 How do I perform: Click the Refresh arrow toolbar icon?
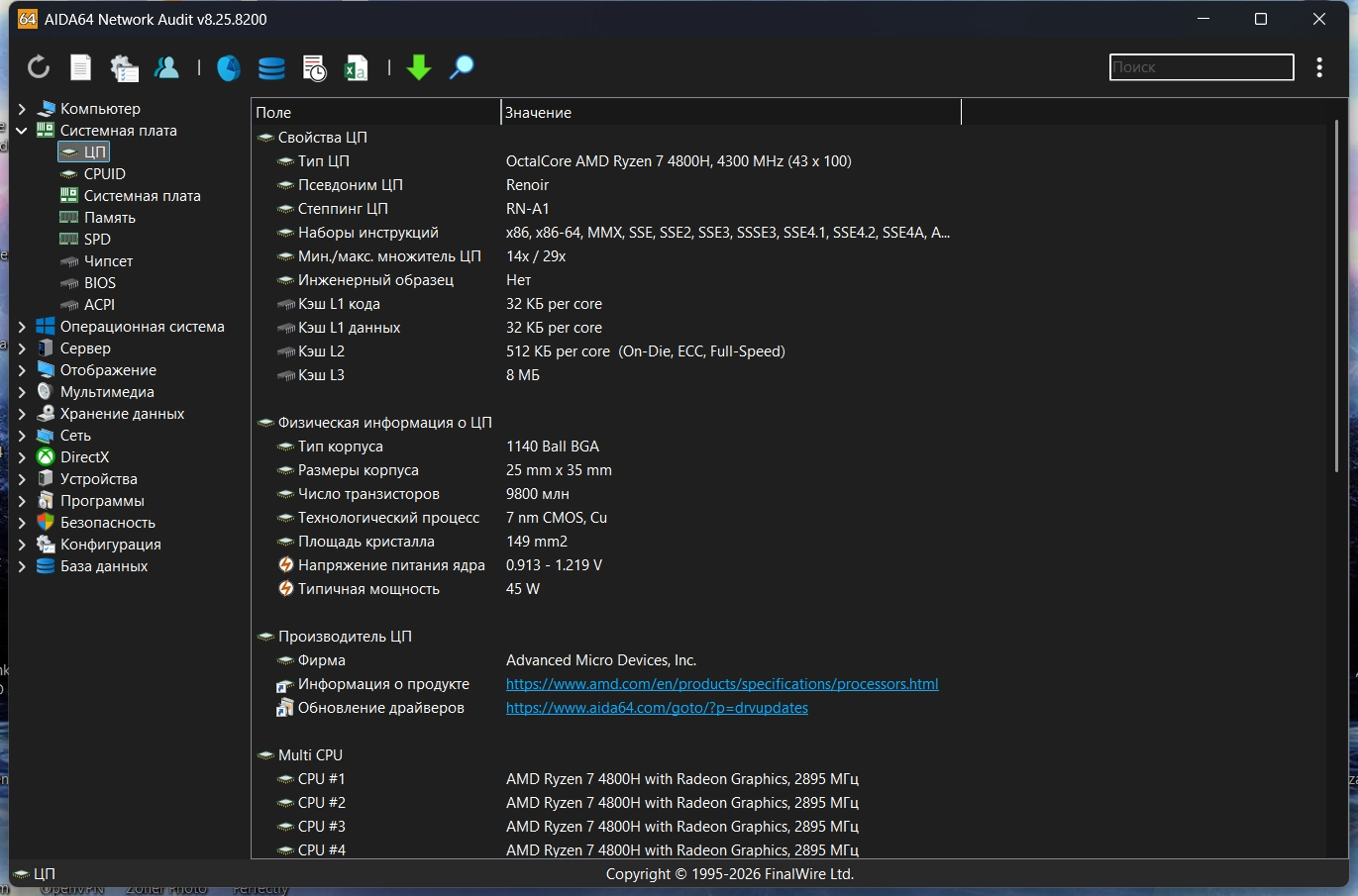click(39, 67)
